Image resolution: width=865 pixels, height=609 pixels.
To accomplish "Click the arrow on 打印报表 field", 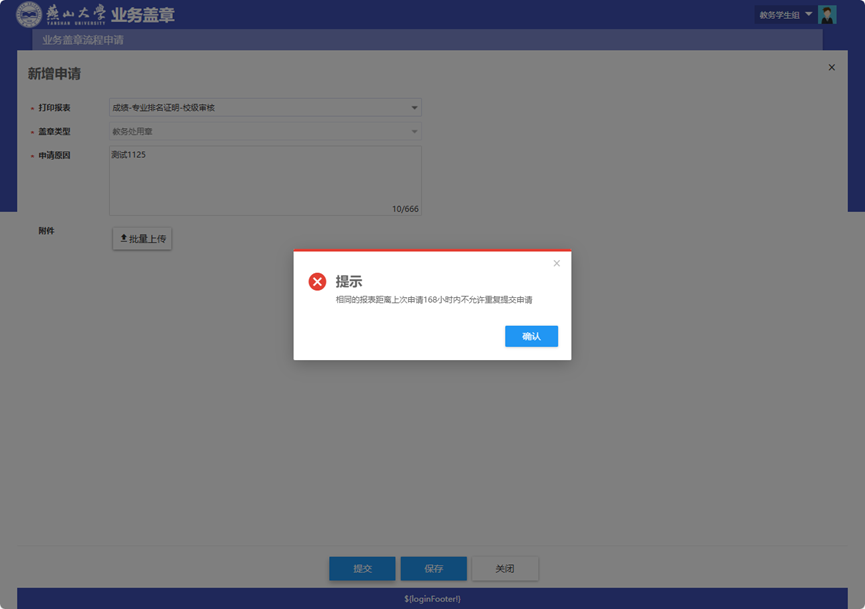I will (415, 108).
